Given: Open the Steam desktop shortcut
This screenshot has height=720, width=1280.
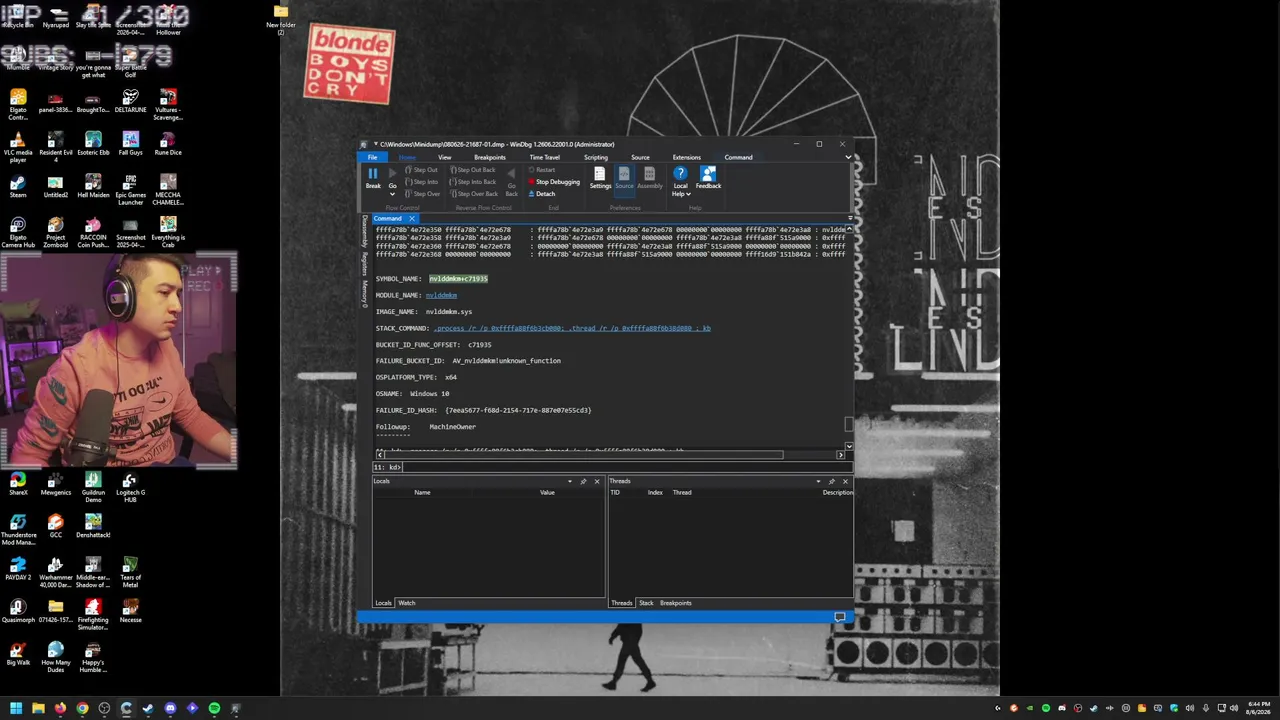Looking at the screenshot, I should [18, 187].
